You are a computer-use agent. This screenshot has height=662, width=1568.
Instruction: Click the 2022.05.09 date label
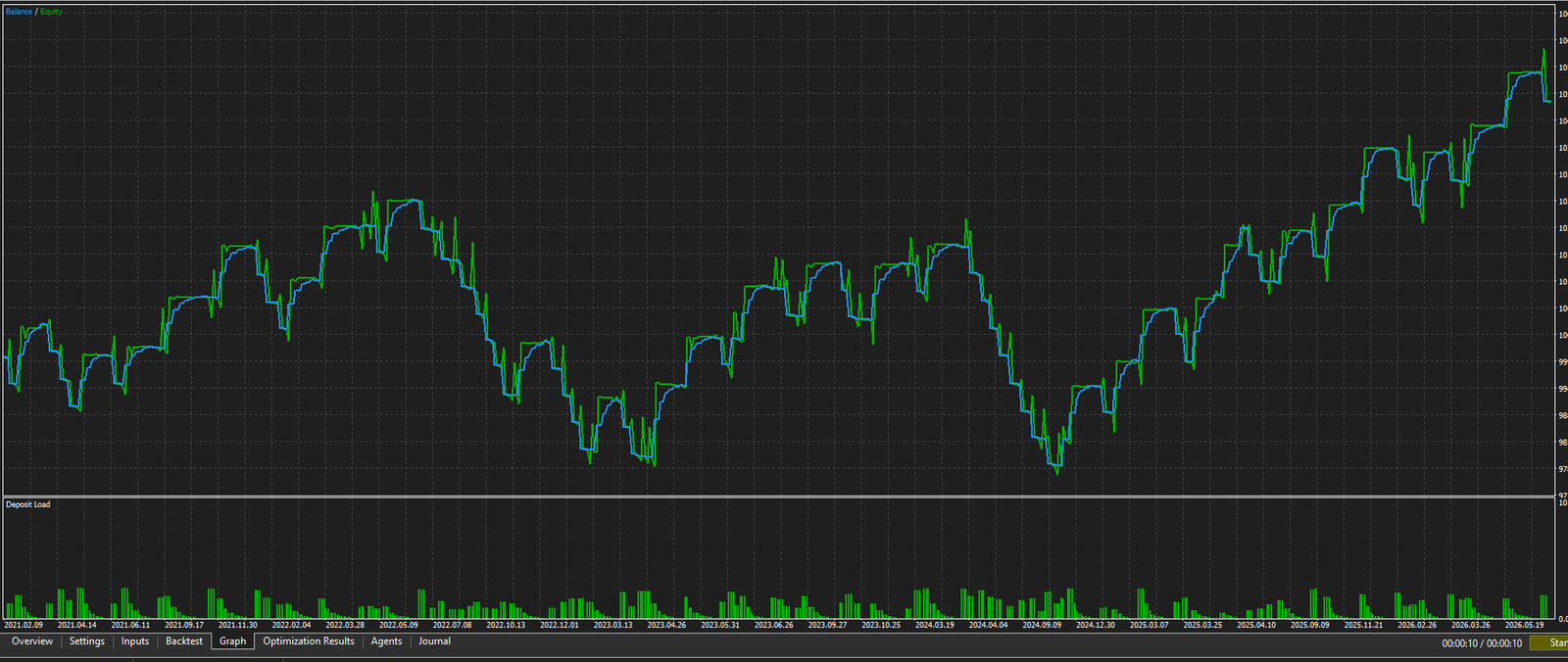click(x=399, y=625)
